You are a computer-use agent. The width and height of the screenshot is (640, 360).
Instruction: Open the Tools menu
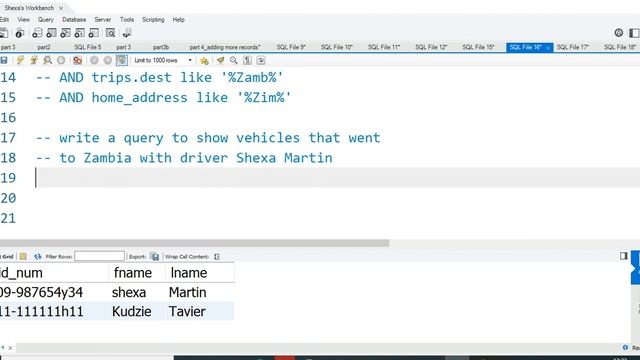(127, 20)
